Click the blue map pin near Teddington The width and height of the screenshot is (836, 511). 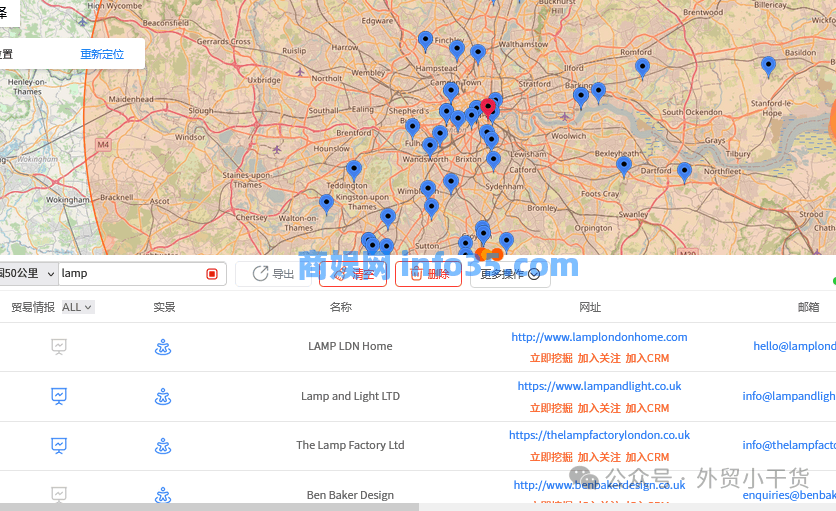coord(354,171)
